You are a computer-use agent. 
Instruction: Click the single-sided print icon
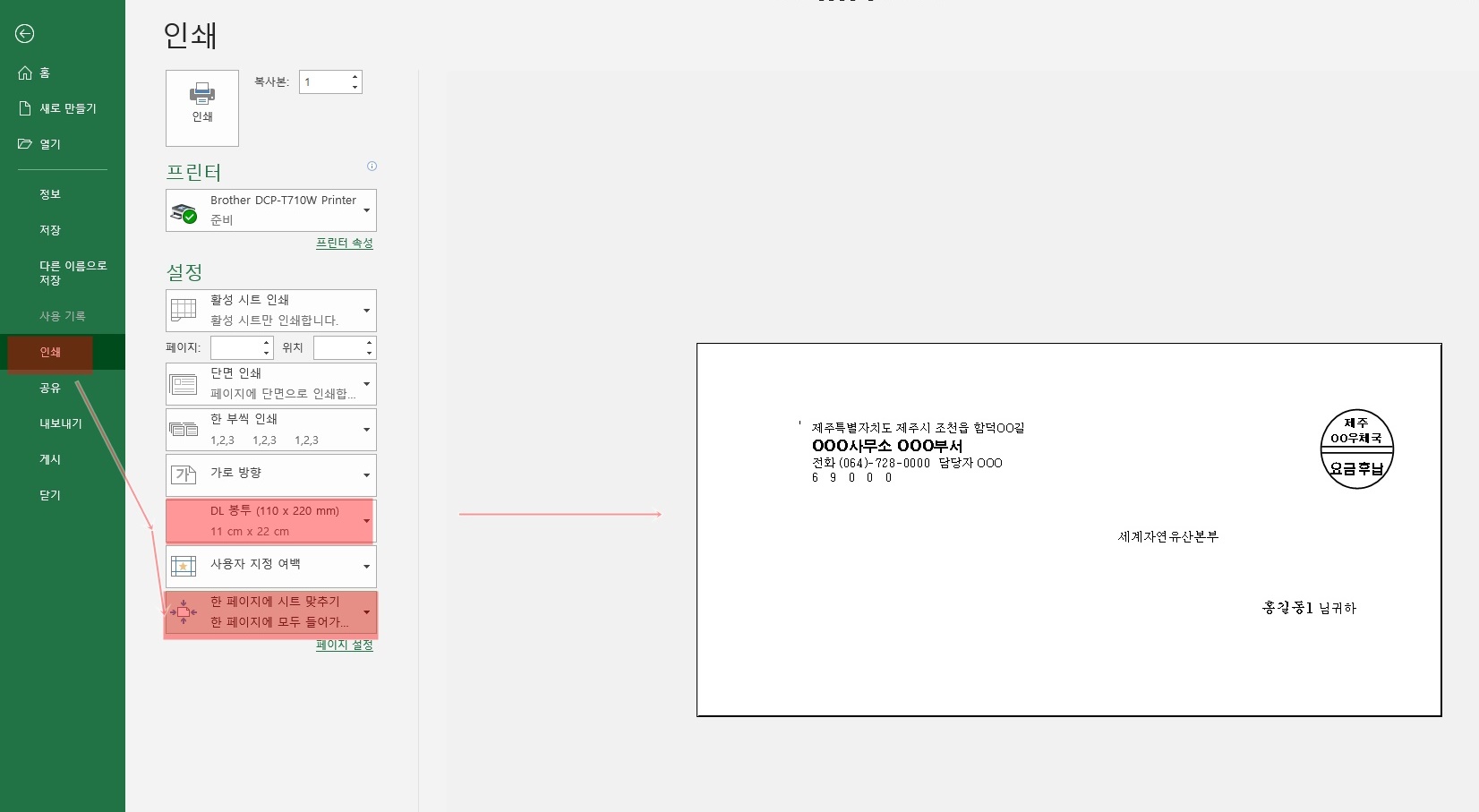tap(184, 385)
